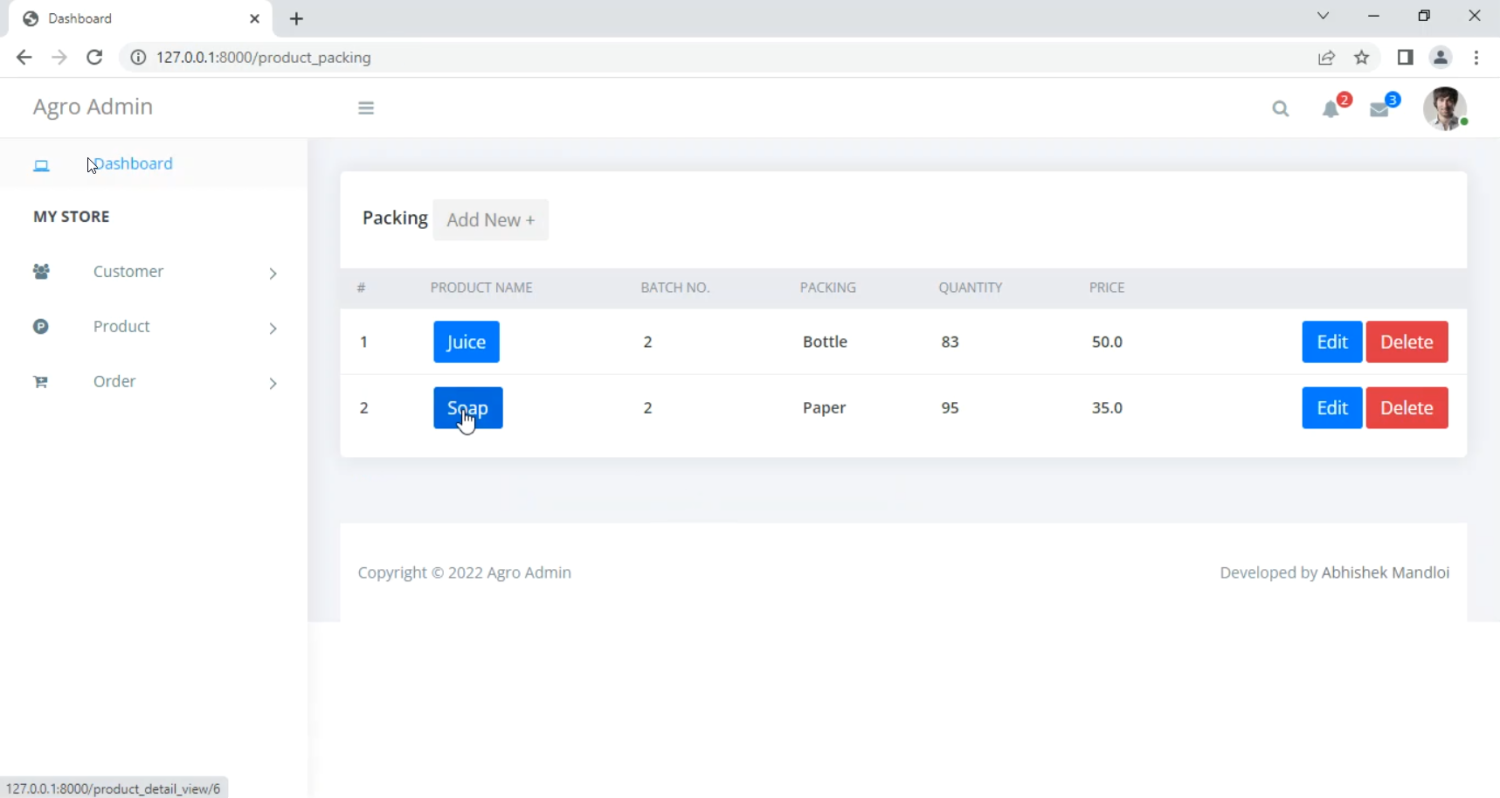
Task: Click the hamburger menu icon to toggle sidebar
Action: (366, 108)
